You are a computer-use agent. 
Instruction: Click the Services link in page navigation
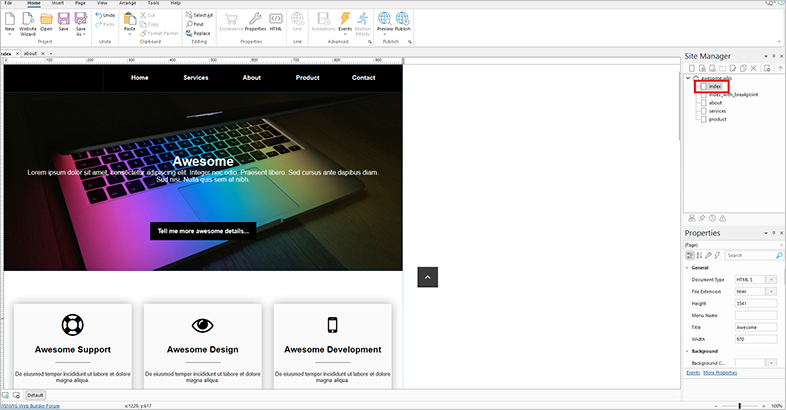tap(195, 78)
